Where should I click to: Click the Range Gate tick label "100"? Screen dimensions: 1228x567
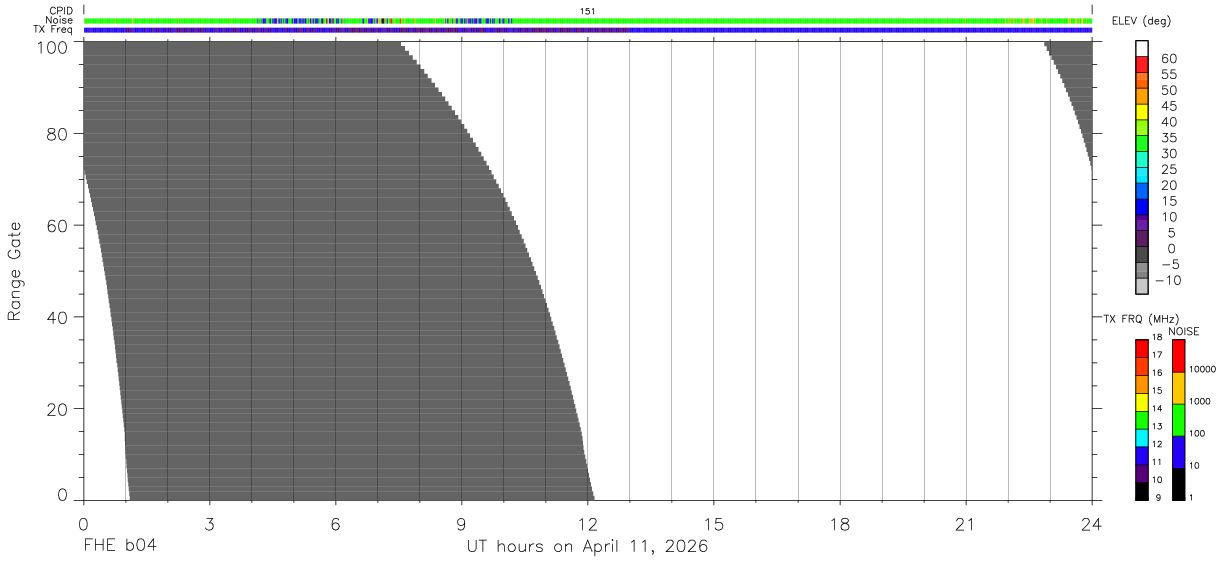54,46
